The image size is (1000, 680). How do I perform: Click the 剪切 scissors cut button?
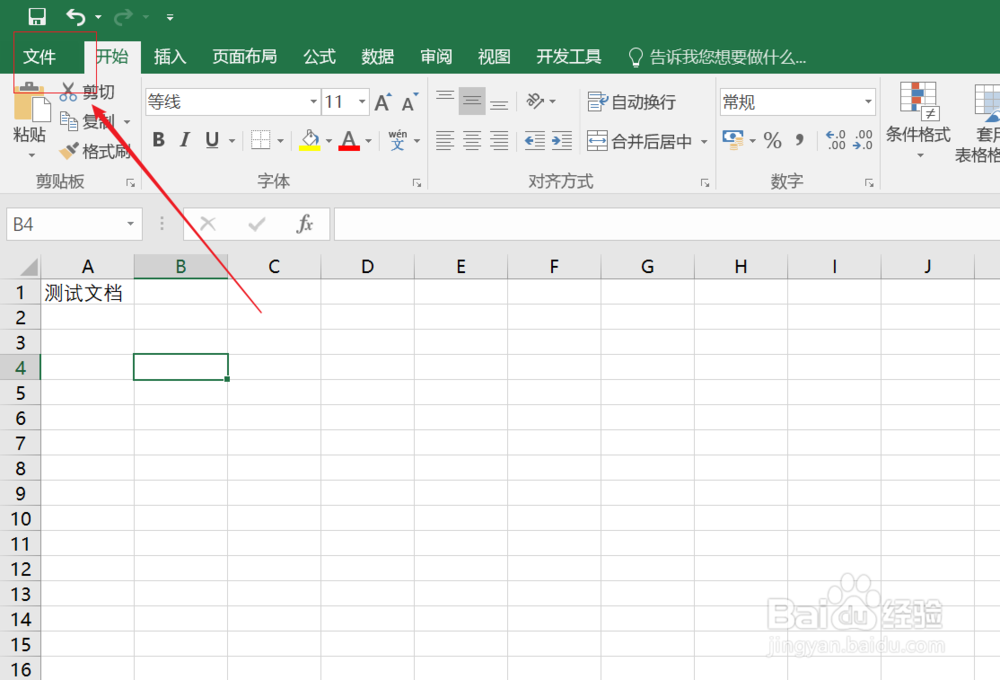(x=87, y=92)
